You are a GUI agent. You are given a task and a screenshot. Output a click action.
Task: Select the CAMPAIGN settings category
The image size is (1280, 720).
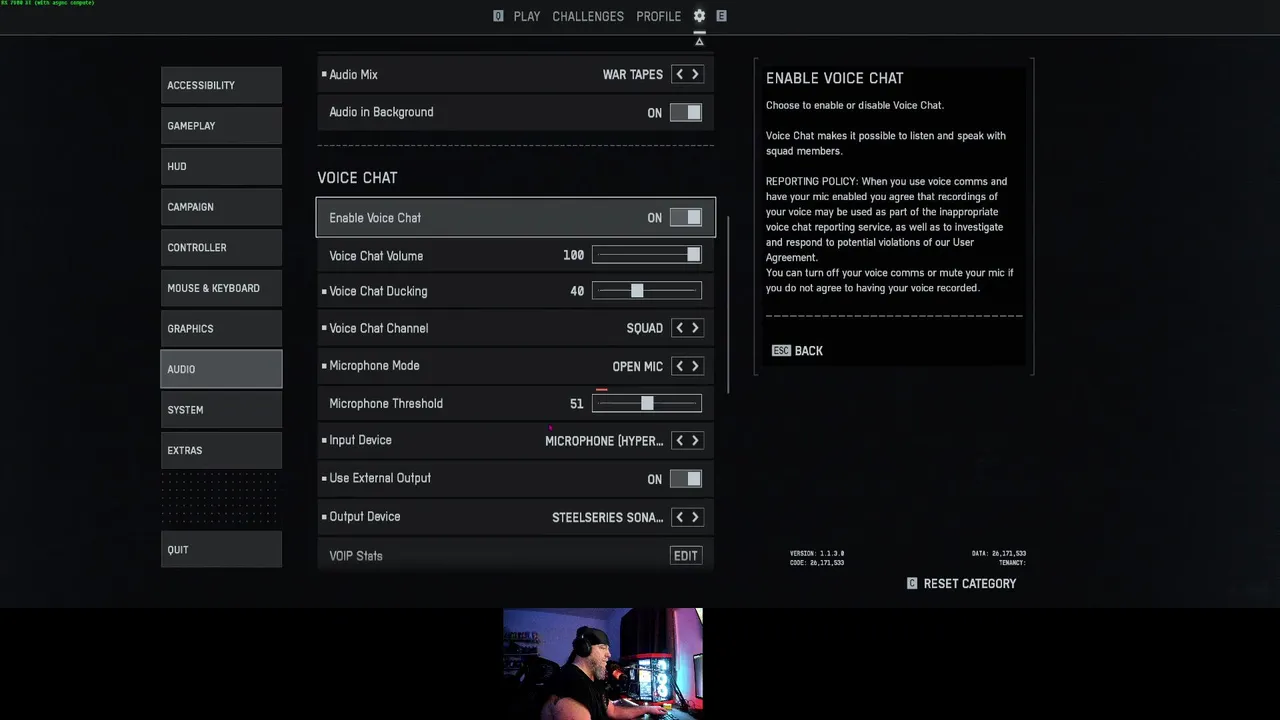pyautogui.click(x=221, y=207)
